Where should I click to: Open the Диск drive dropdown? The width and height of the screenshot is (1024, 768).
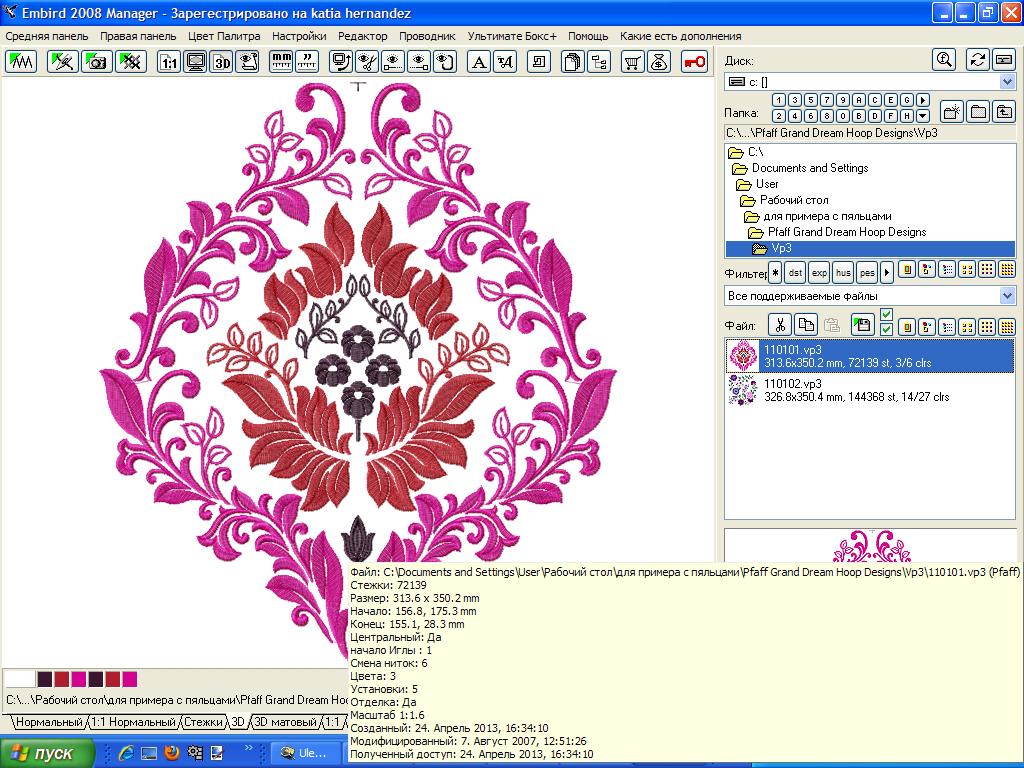[1007, 82]
